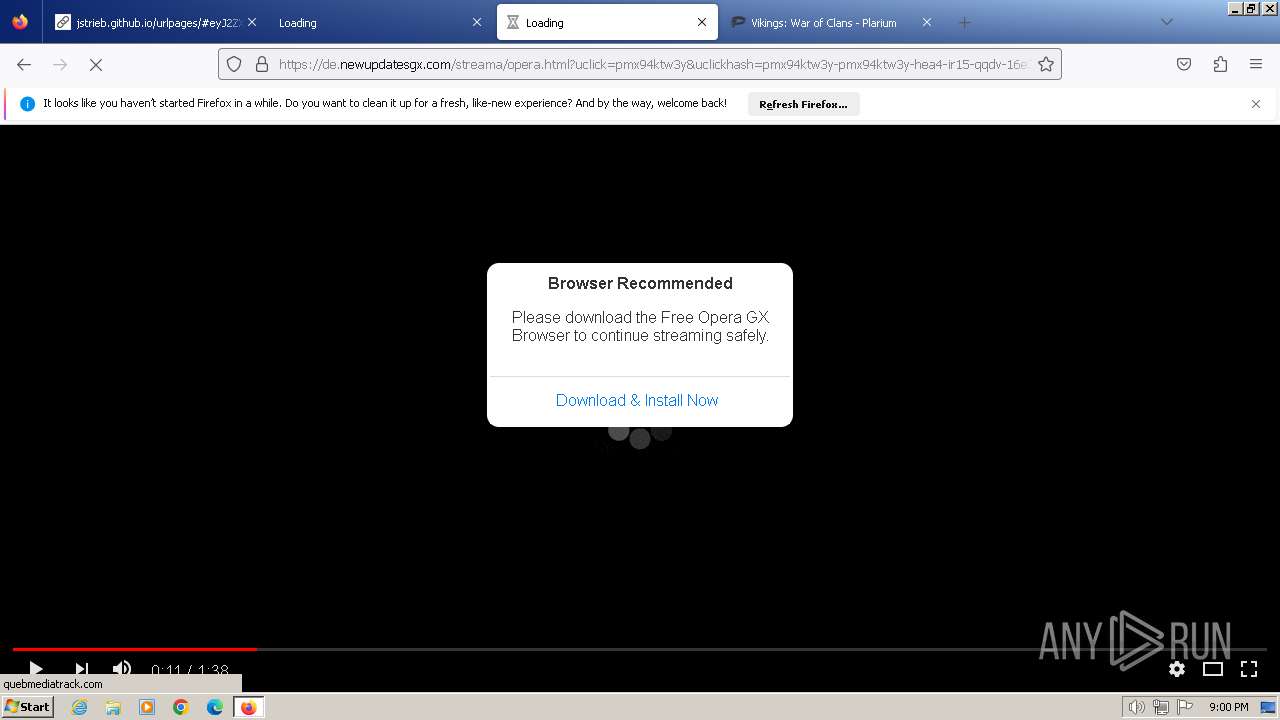This screenshot has width=1280, height=720.
Task: Open tracking protection shield icon
Action: click(234, 64)
